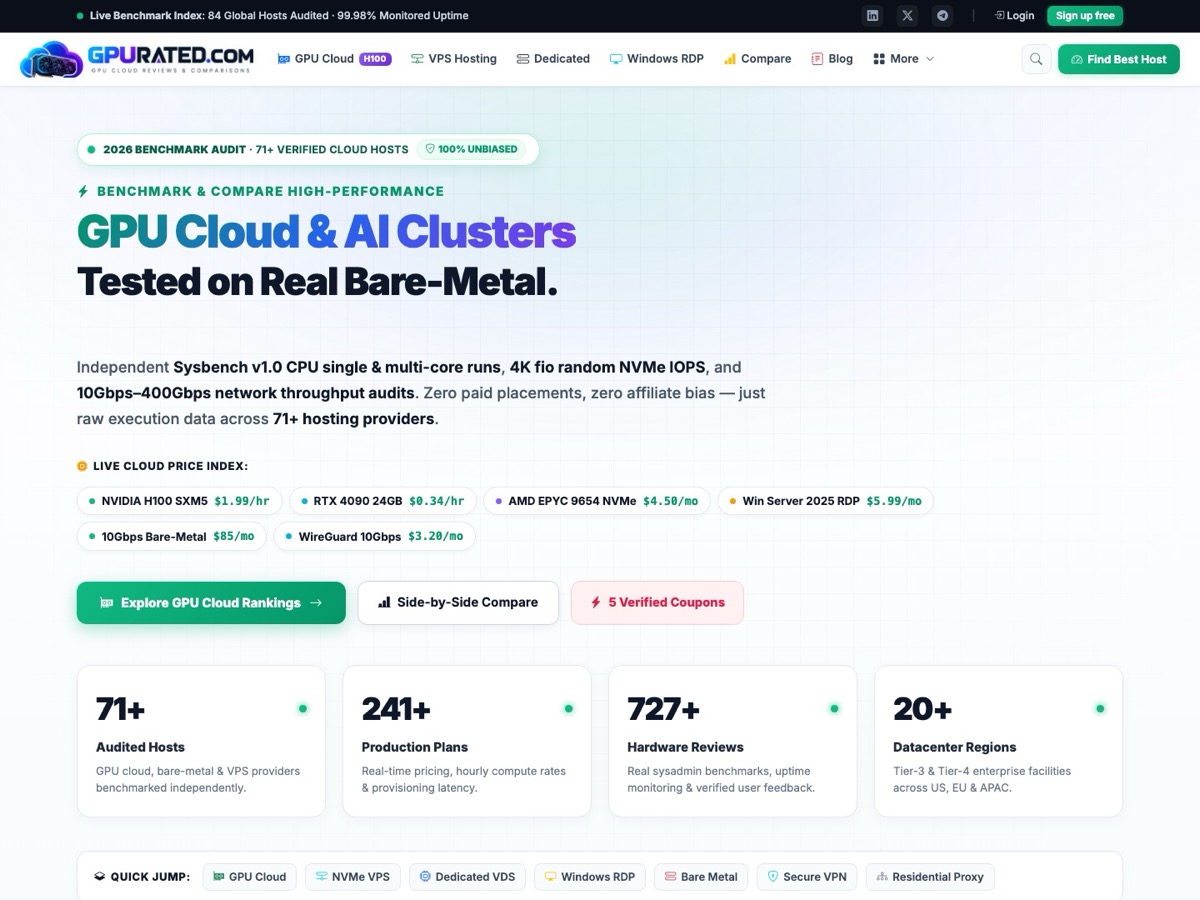Image resolution: width=1200 pixels, height=900 pixels.
Task: Jump to NVMe VPS quick link
Action: pyautogui.click(x=353, y=877)
